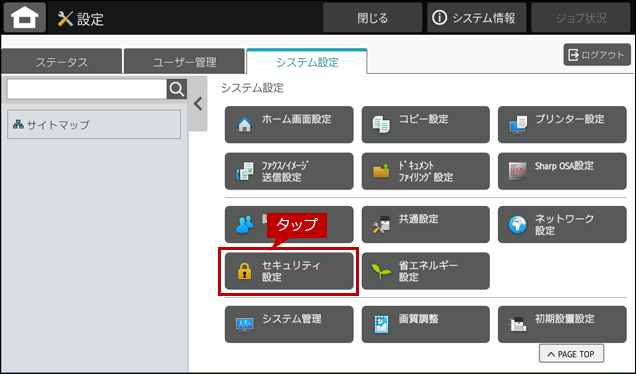Select the システム設定 tab
This screenshot has width=636, height=374.
(307, 62)
